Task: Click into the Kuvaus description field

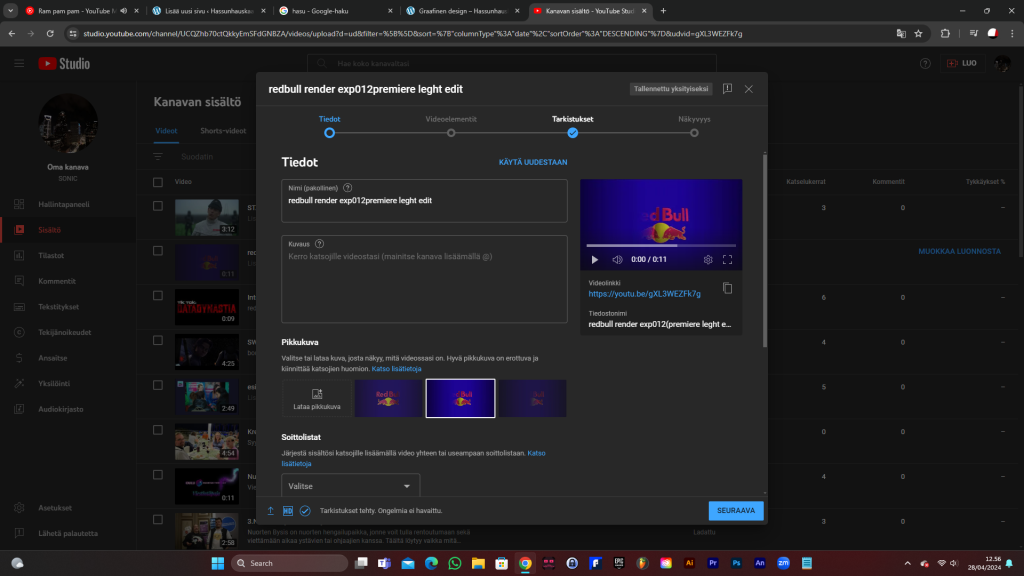Action: coord(424,279)
